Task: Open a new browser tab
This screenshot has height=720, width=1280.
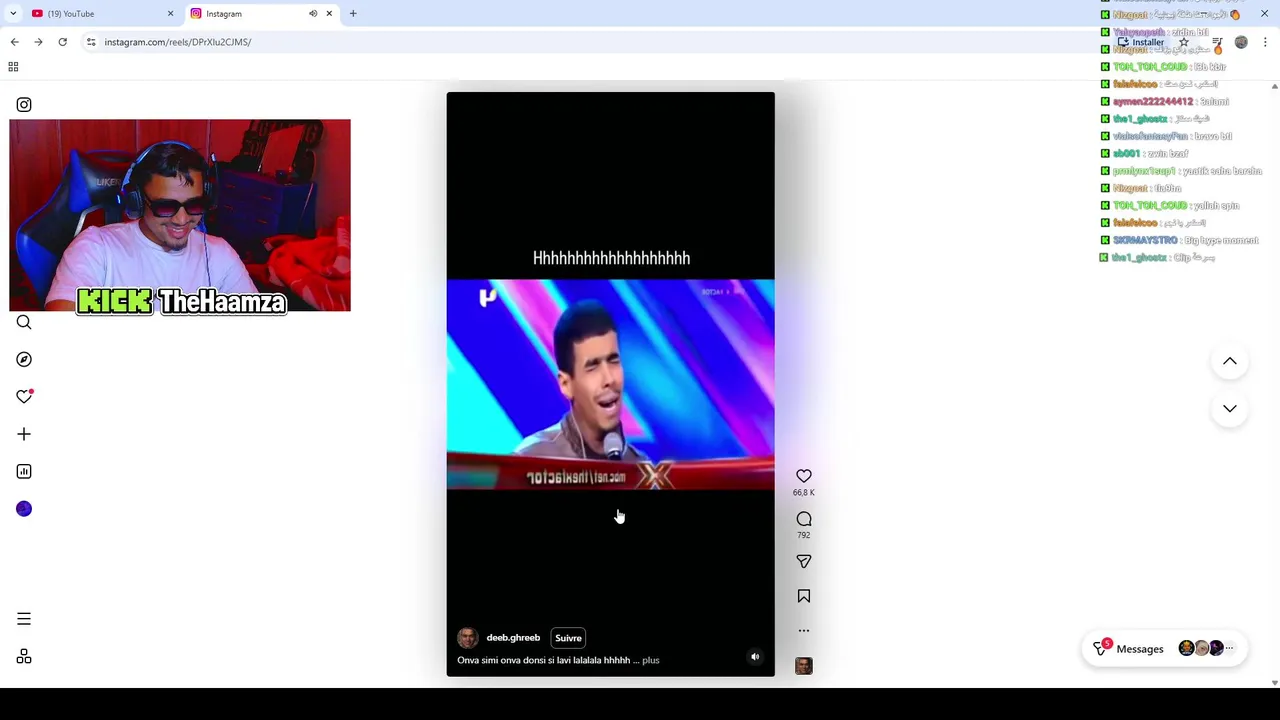Action: click(x=353, y=14)
